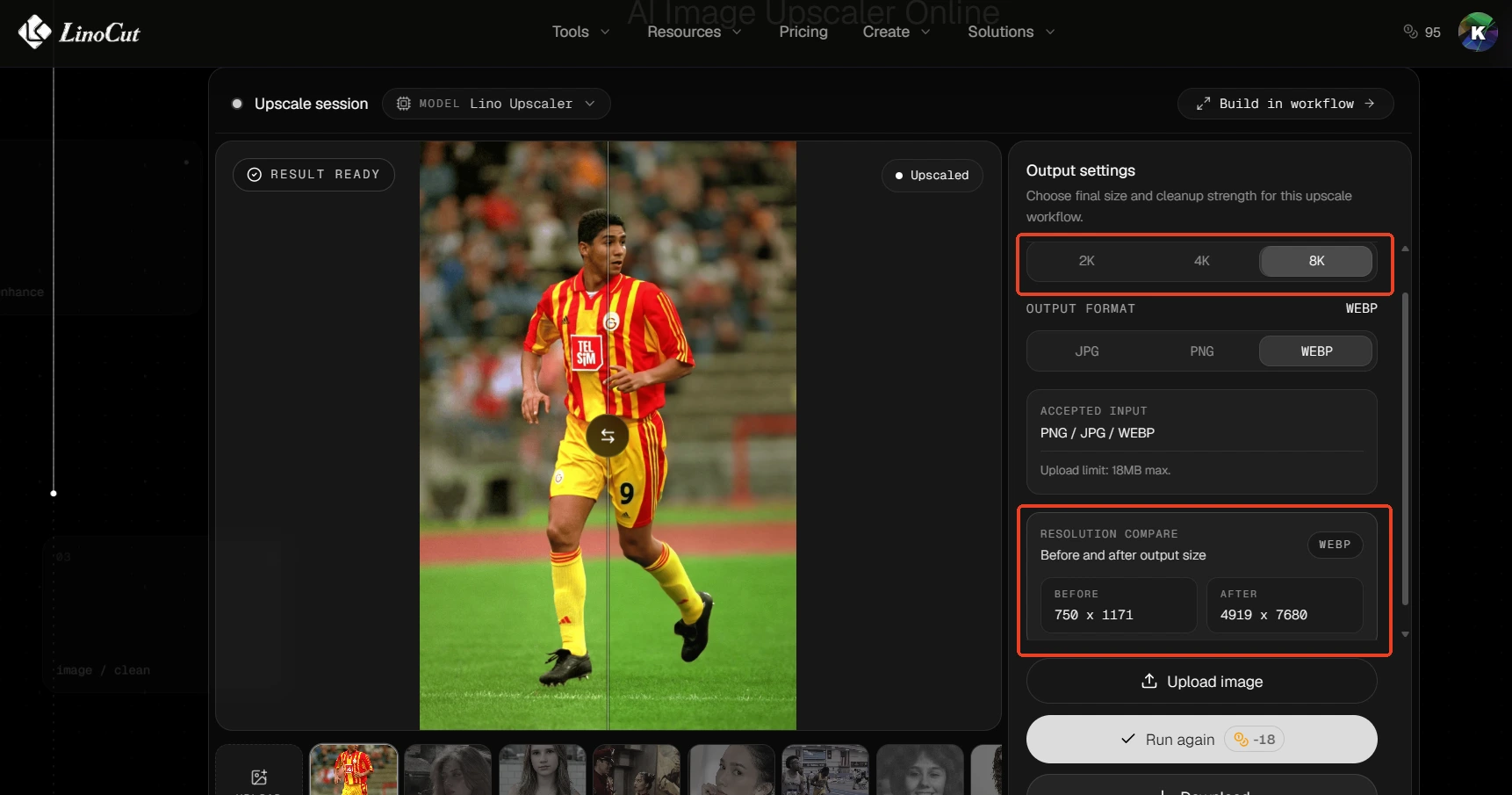Click the 'PNG / JPG / WEBP' accepted input text
The image size is (1512, 795).
(1098, 433)
